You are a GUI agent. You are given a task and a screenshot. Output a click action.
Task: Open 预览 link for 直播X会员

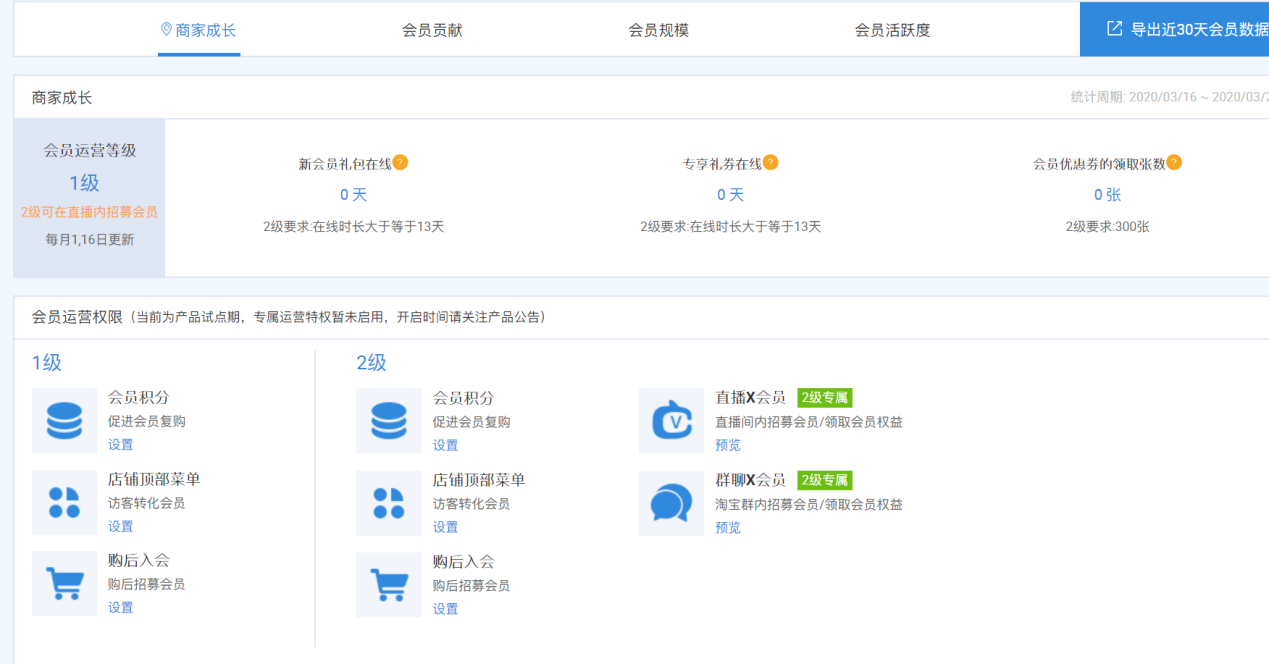pos(728,445)
